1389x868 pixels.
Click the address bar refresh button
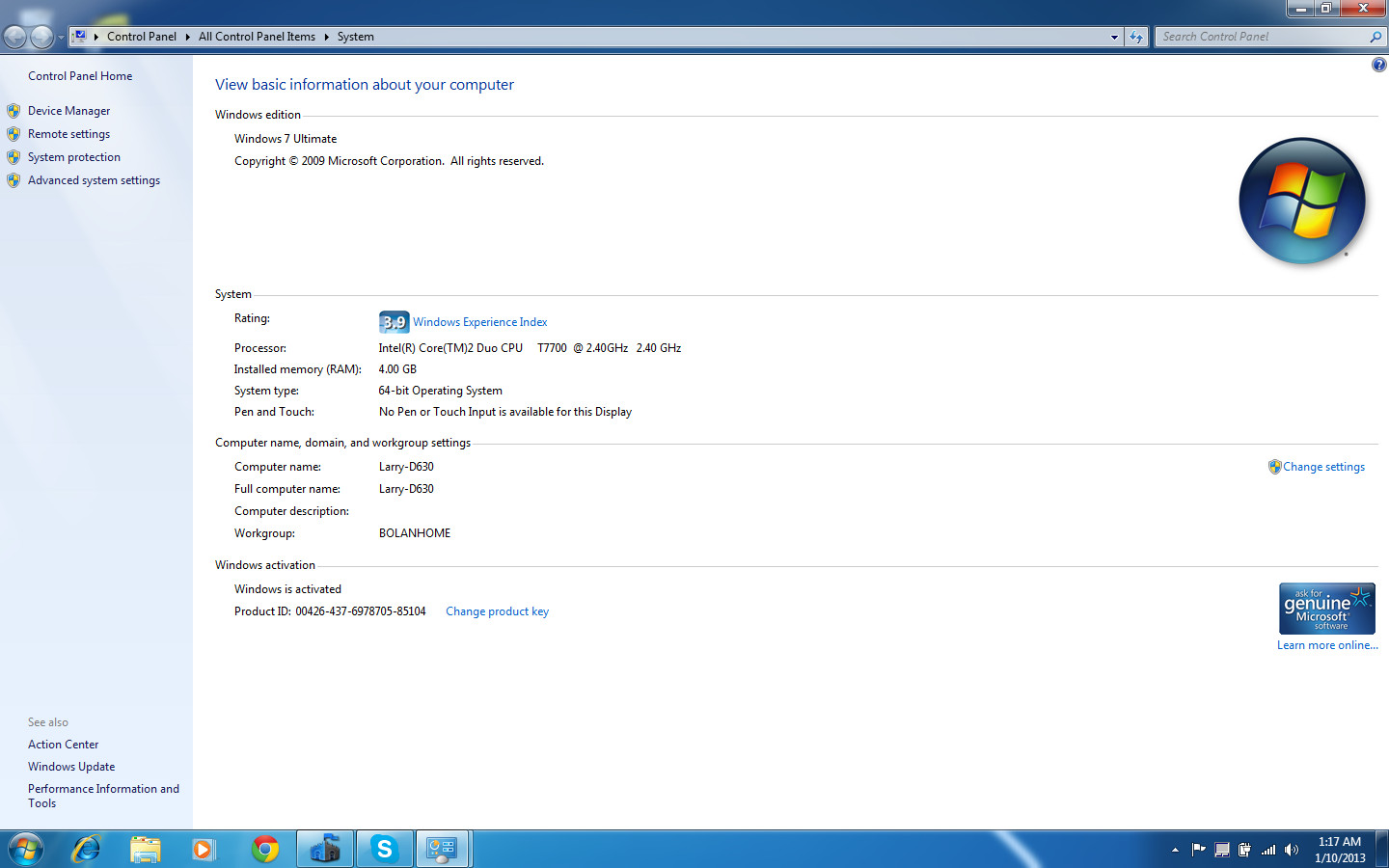click(1136, 37)
